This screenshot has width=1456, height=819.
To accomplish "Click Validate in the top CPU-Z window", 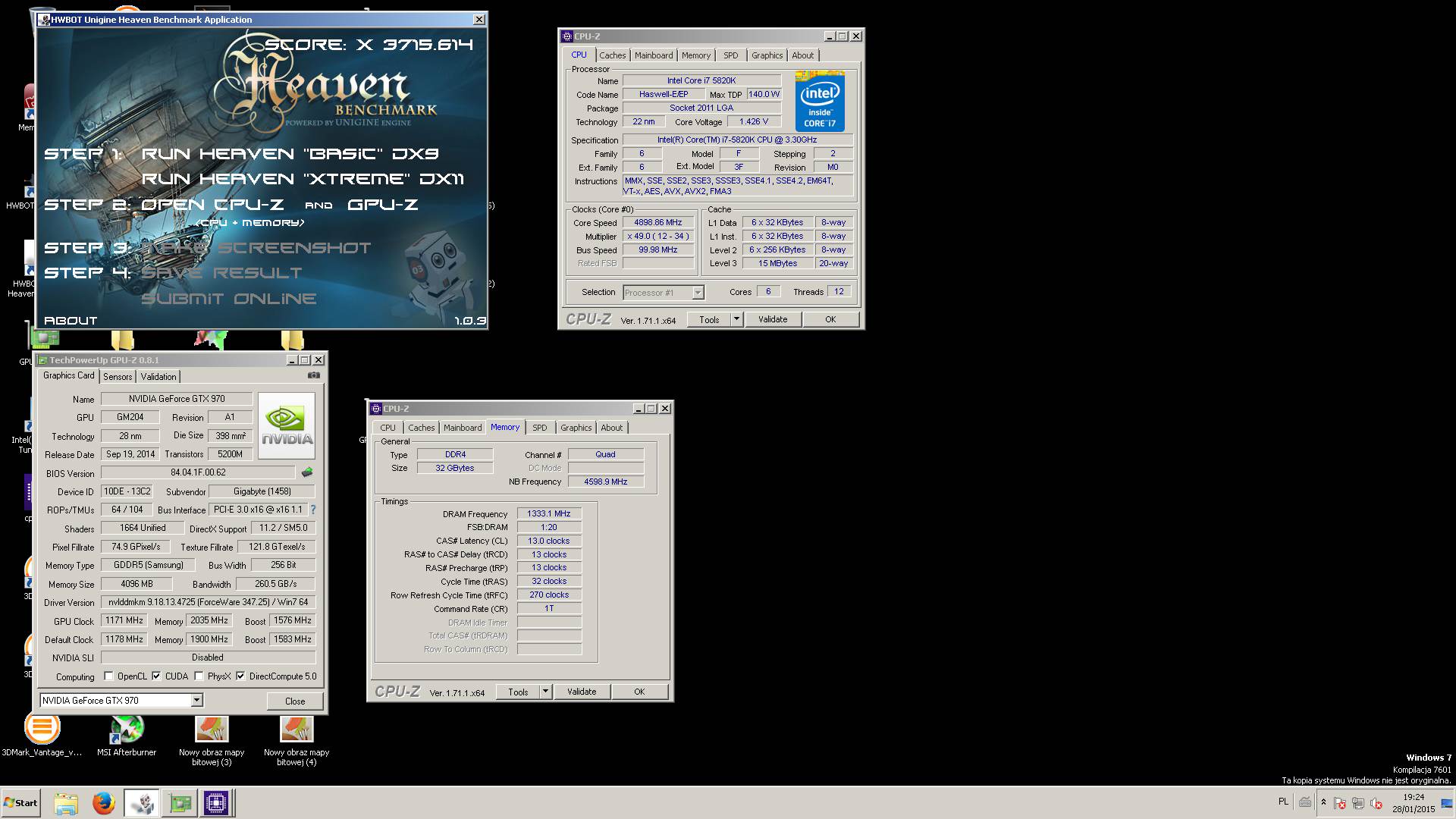I will coord(773,319).
